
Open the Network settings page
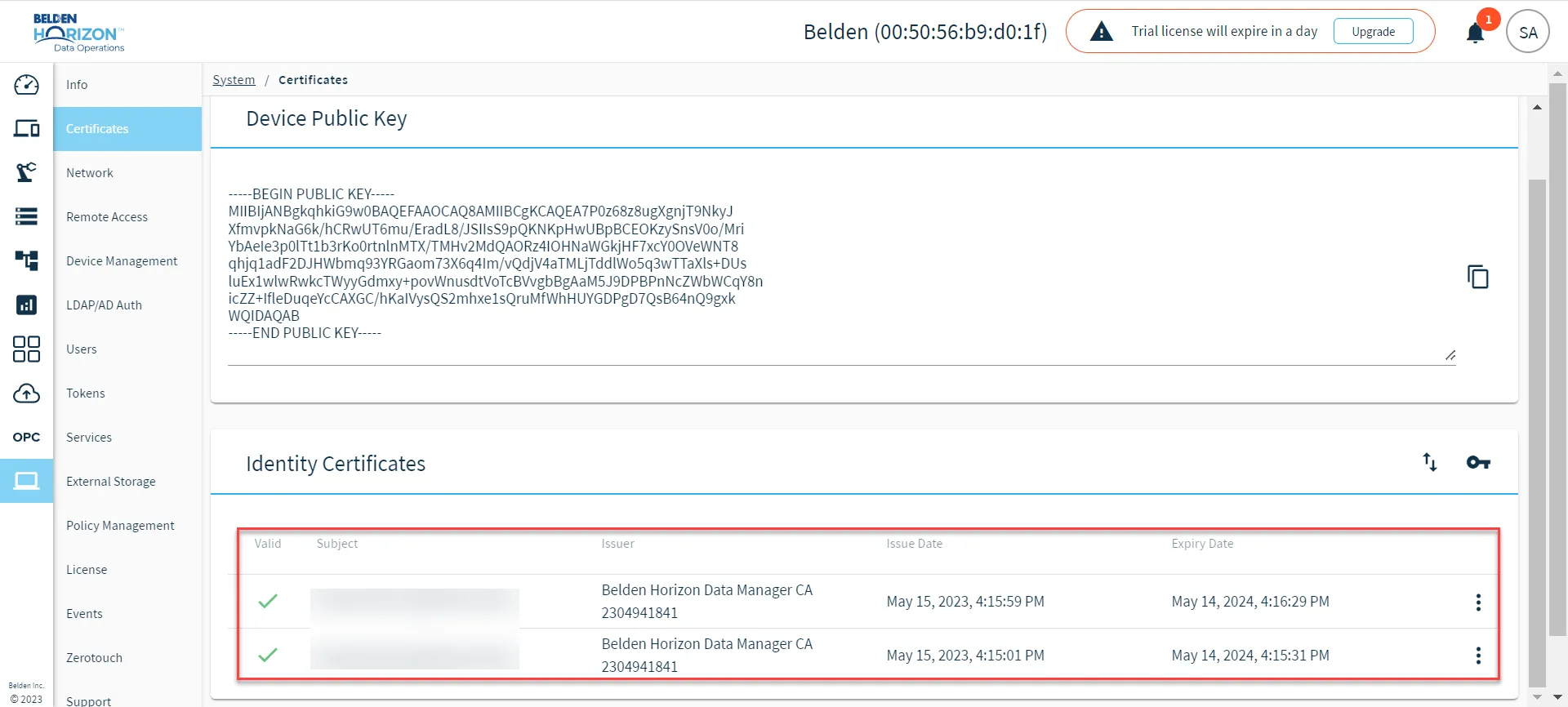127,172
